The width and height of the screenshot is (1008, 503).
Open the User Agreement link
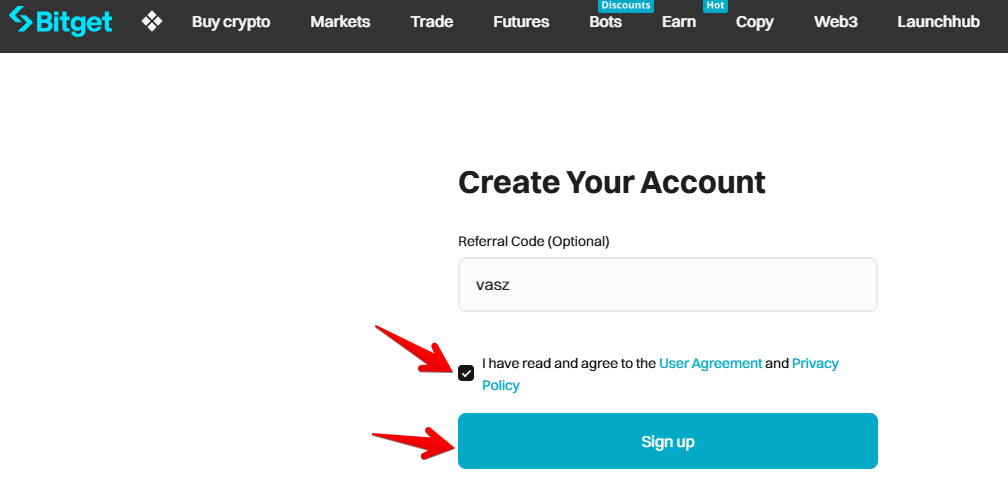tap(711, 363)
